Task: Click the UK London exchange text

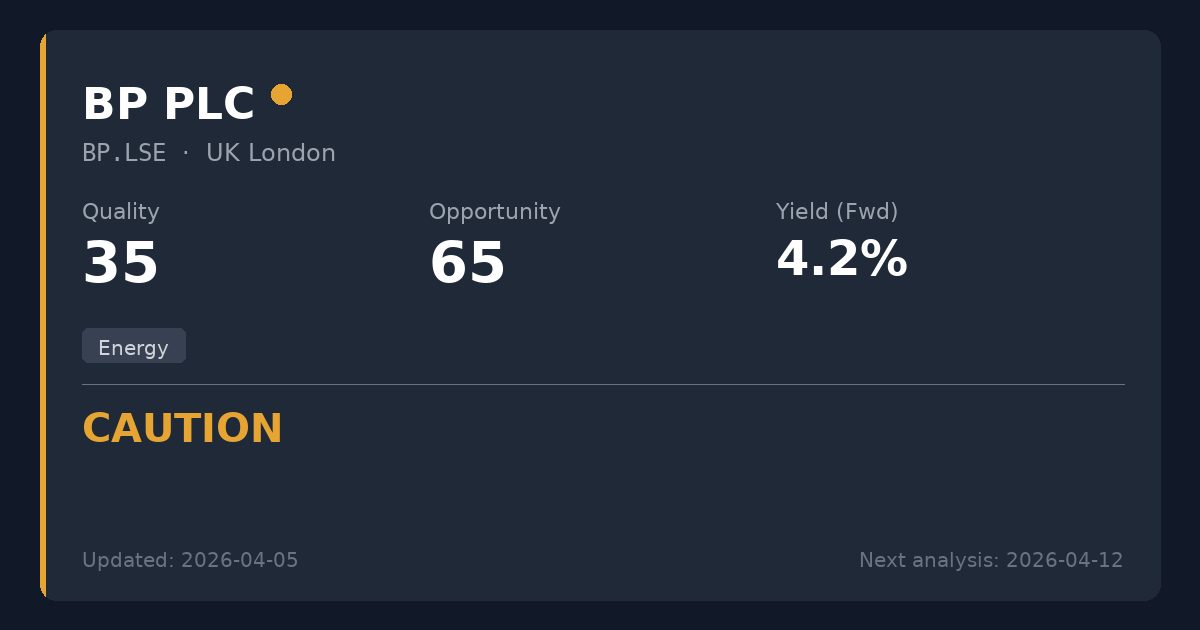Action: (x=270, y=153)
